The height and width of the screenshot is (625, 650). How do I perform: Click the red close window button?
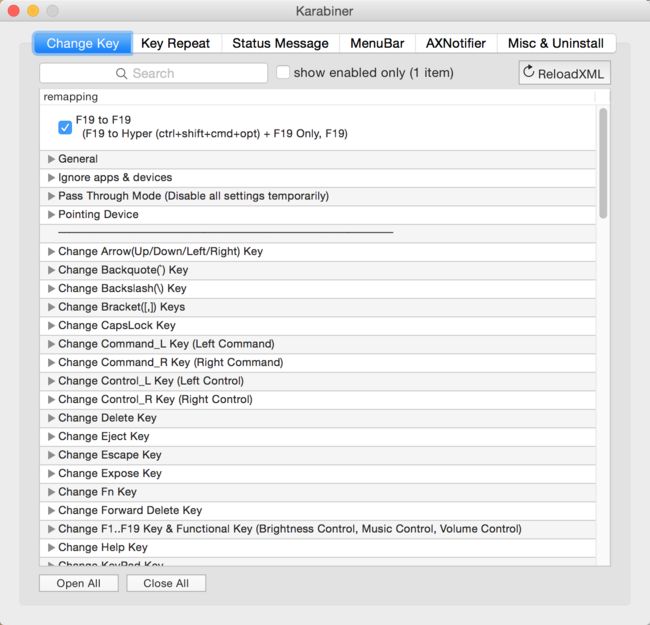[x=14, y=10]
